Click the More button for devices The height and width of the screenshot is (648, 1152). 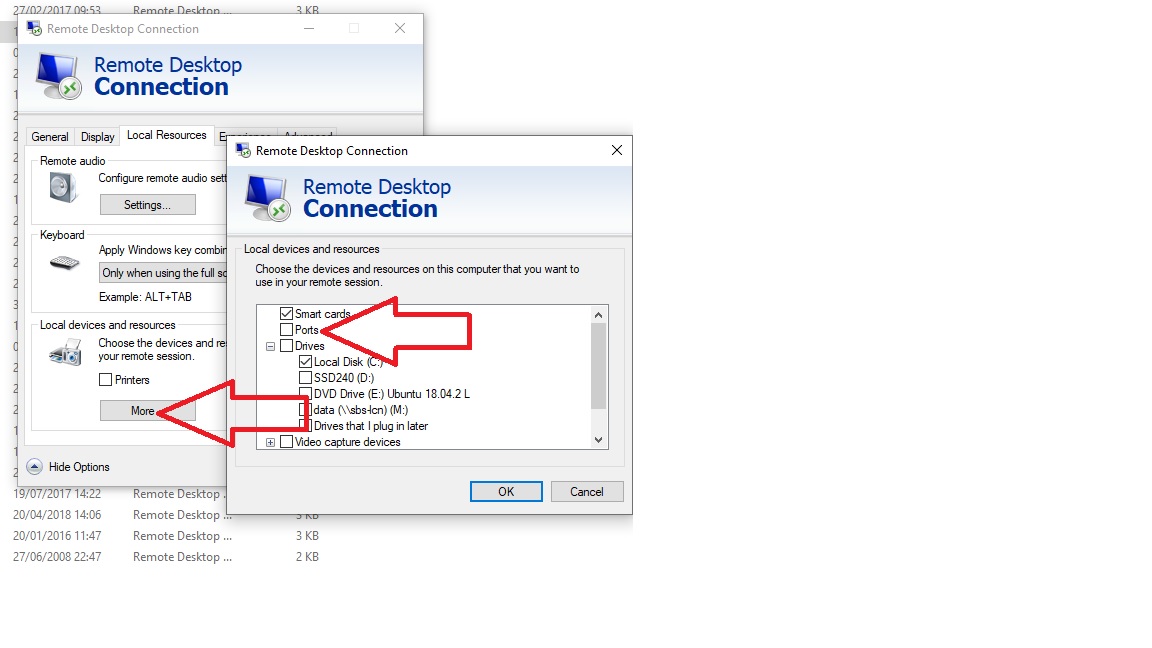(148, 411)
